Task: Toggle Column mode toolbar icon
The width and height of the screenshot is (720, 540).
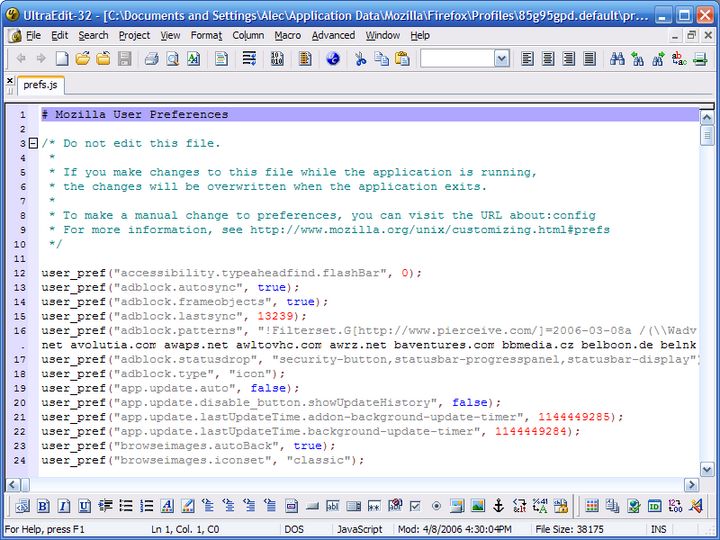Action: click(x=305, y=59)
